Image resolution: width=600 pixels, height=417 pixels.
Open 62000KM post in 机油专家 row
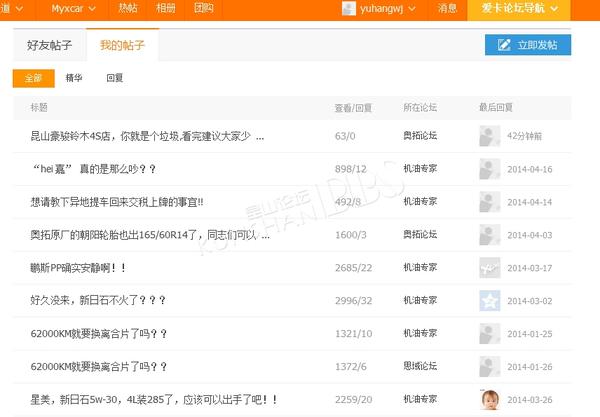click(99, 334)
